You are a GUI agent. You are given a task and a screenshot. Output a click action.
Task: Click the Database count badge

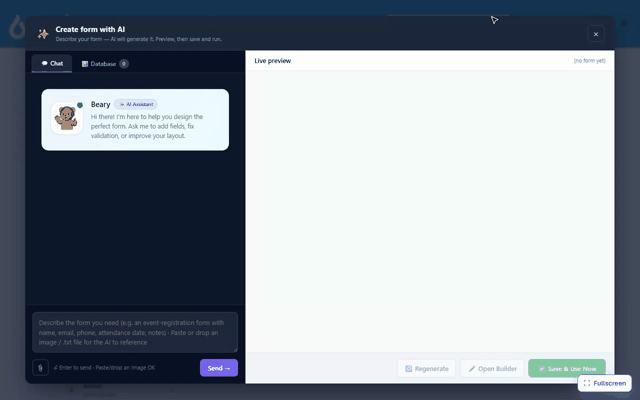[x=124, y=64]
